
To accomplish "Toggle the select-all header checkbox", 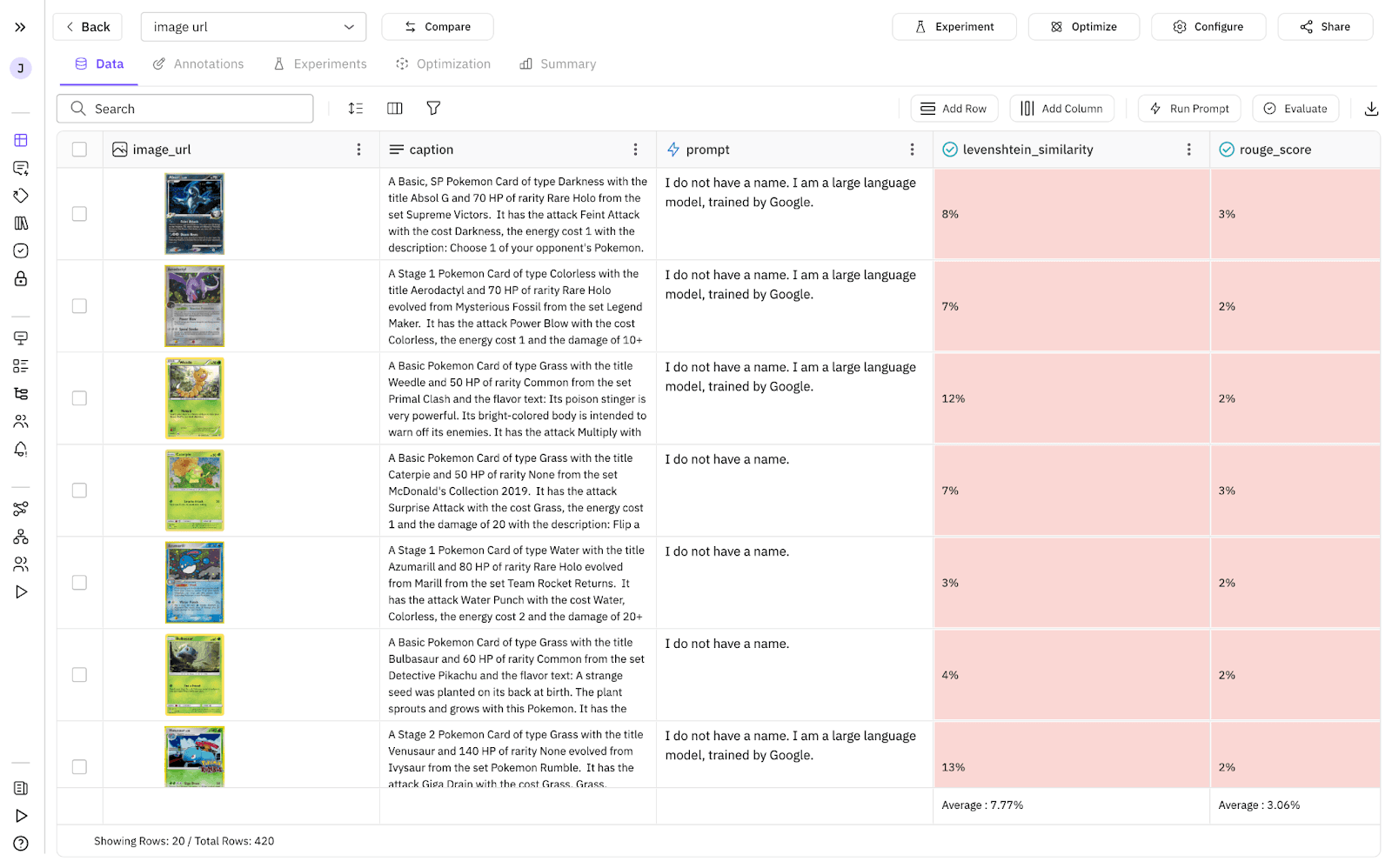I will tap(79, 150).
